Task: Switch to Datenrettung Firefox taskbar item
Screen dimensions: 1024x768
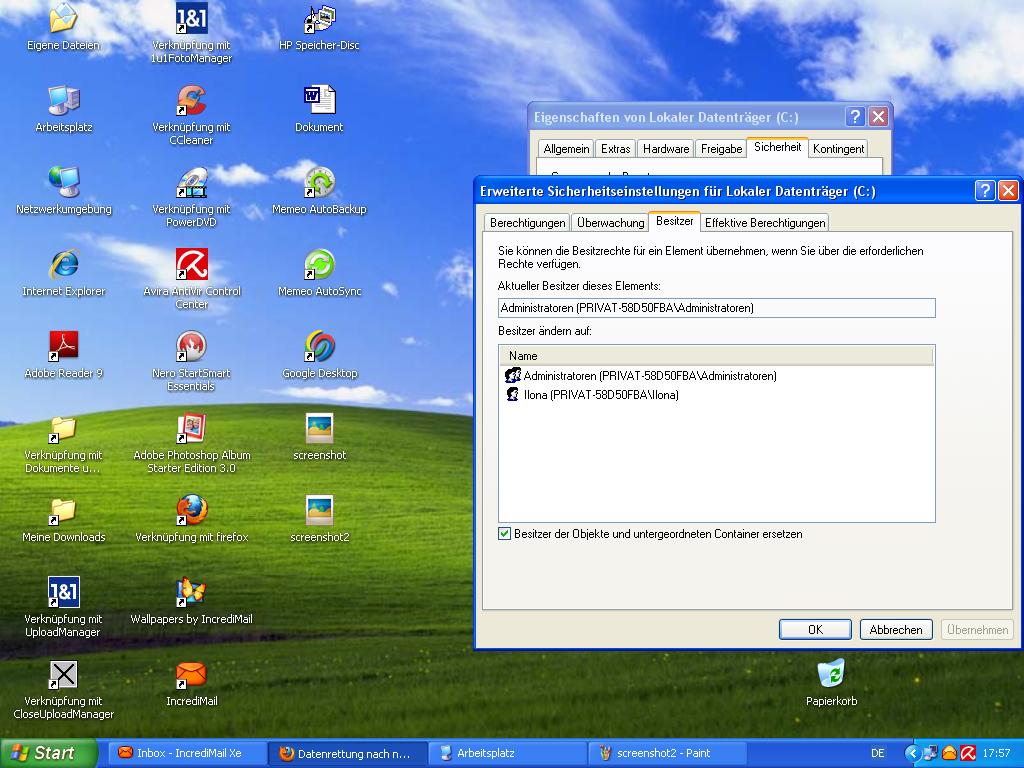Action: pos(349,753)
